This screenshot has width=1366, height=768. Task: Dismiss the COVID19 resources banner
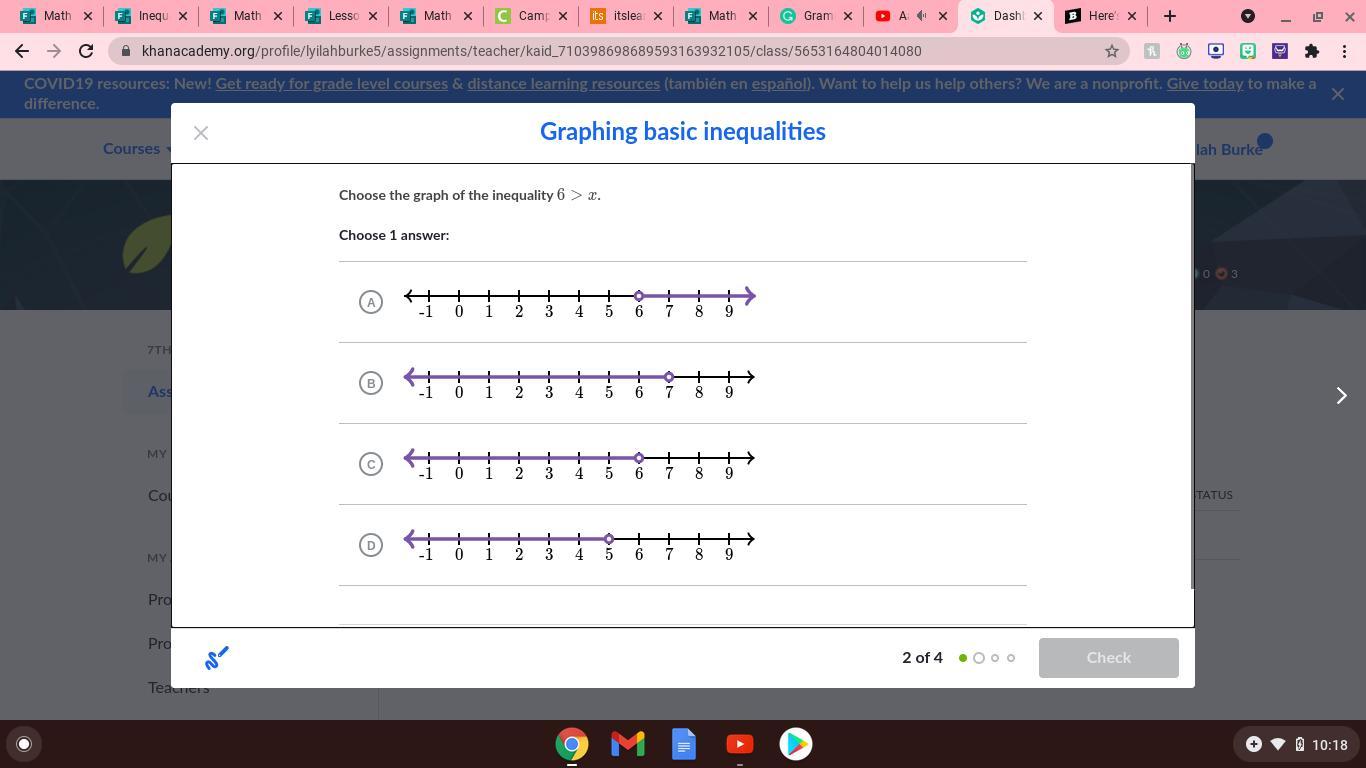click(x=1338, y=94)
